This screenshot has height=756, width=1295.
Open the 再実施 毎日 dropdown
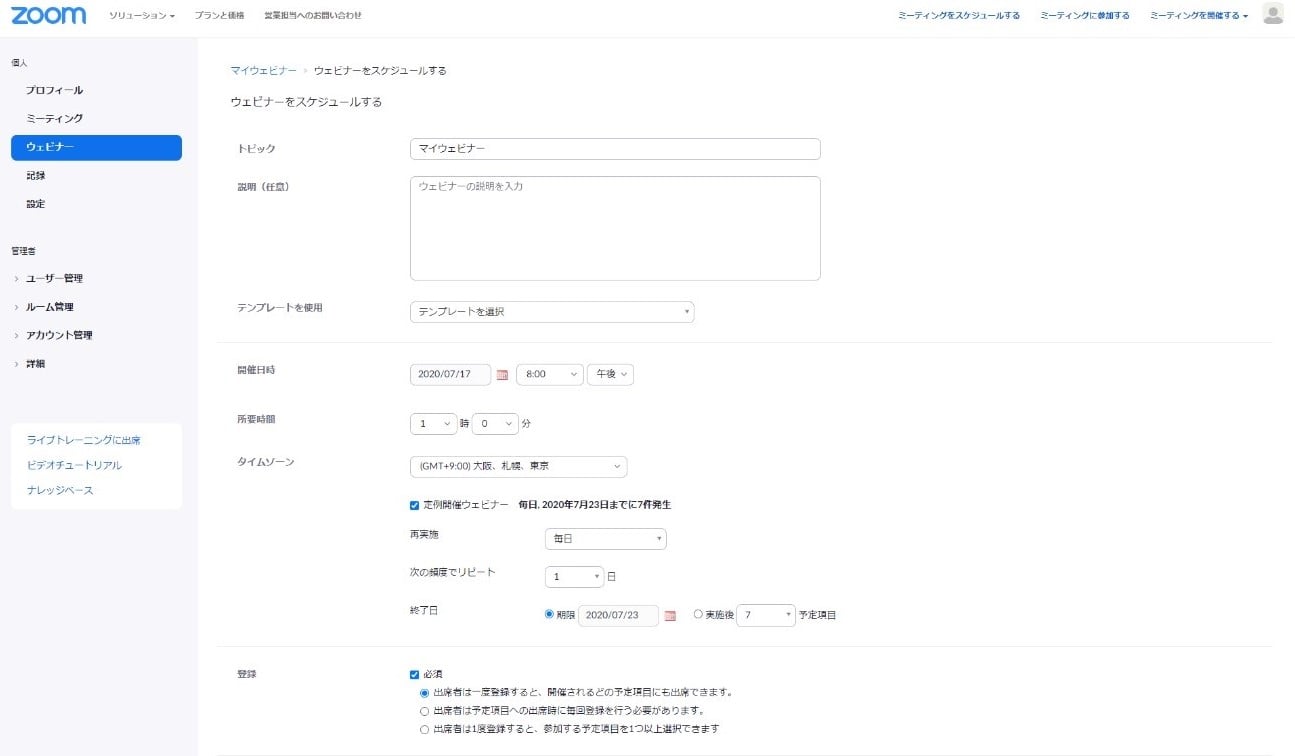click(606, 539)
